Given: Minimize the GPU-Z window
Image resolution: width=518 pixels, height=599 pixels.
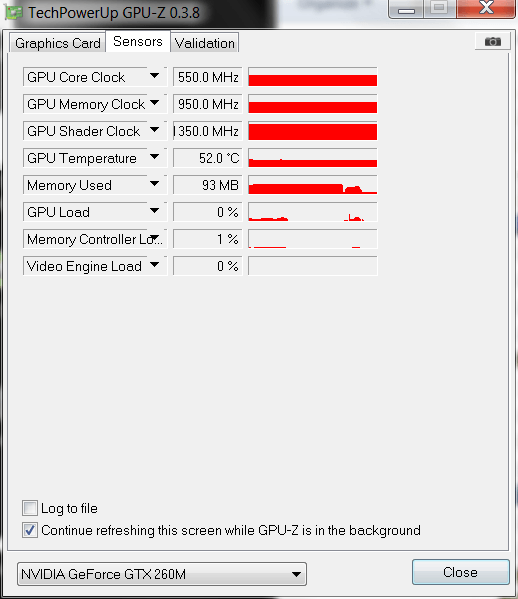Looking at the screenshot, I should [406, 8].
